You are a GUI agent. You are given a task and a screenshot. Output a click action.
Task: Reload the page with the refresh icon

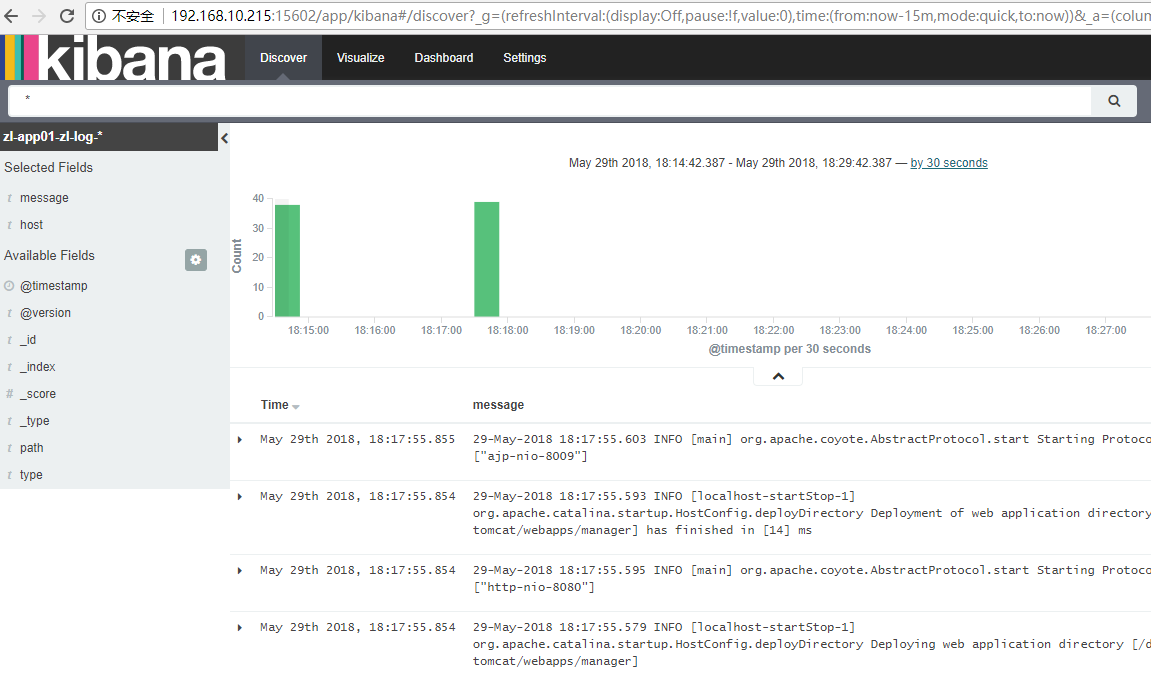(67, 15)
